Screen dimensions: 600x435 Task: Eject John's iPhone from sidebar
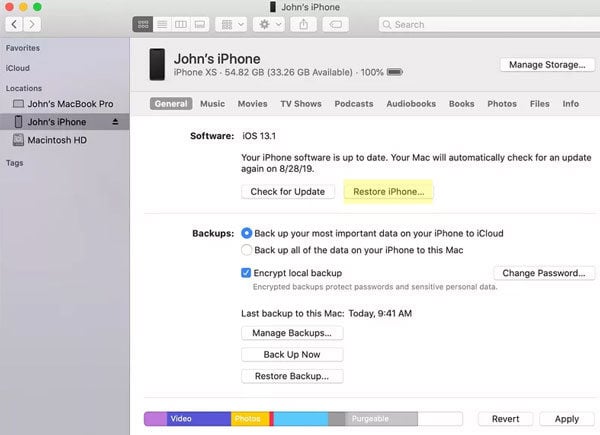(x=114, y=122)
